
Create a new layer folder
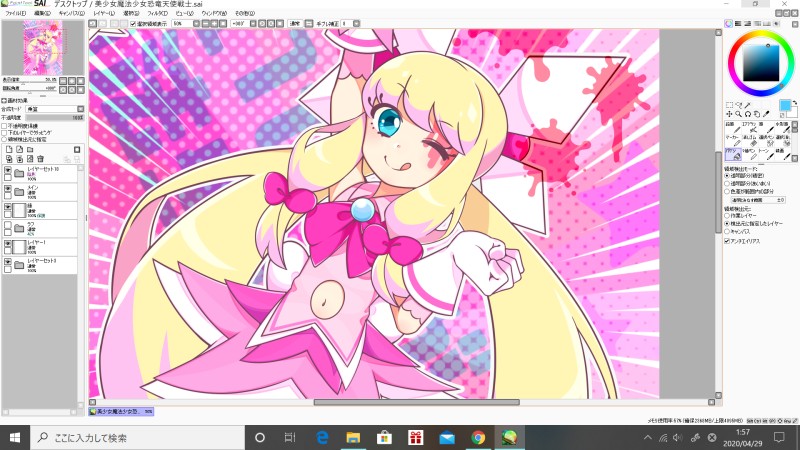tap(30, 149)
